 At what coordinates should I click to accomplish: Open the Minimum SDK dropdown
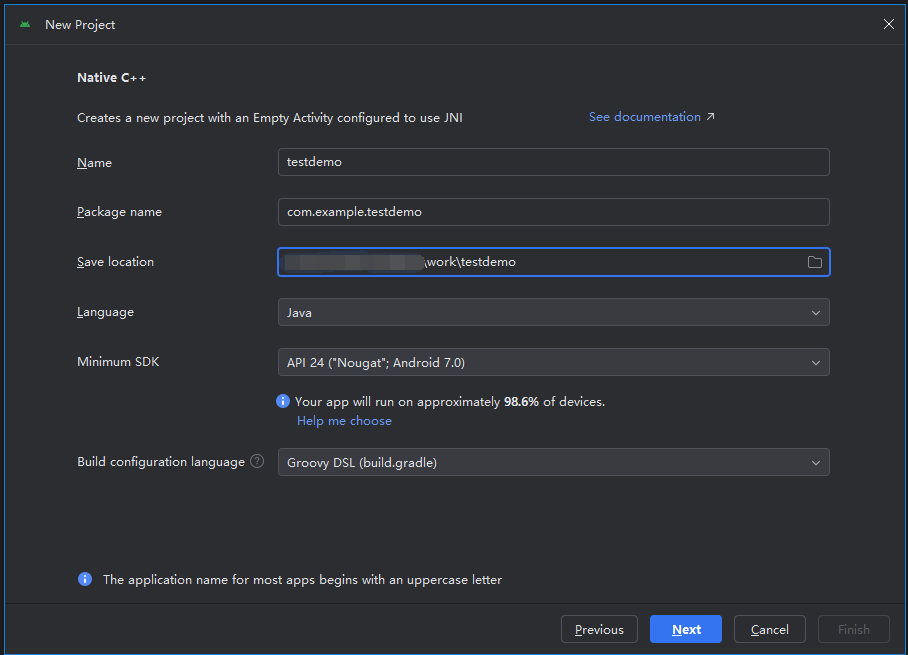[553, 362]
